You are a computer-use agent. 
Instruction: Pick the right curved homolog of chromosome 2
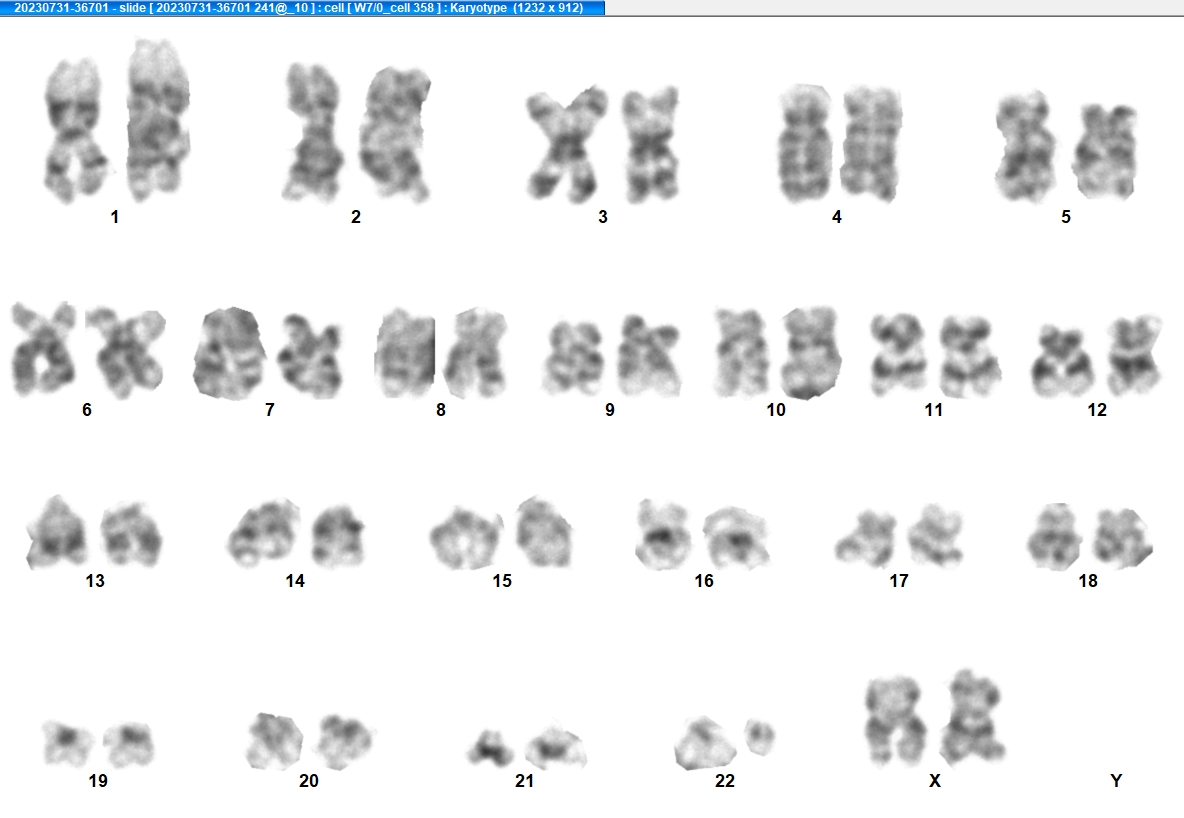point(394,134)
